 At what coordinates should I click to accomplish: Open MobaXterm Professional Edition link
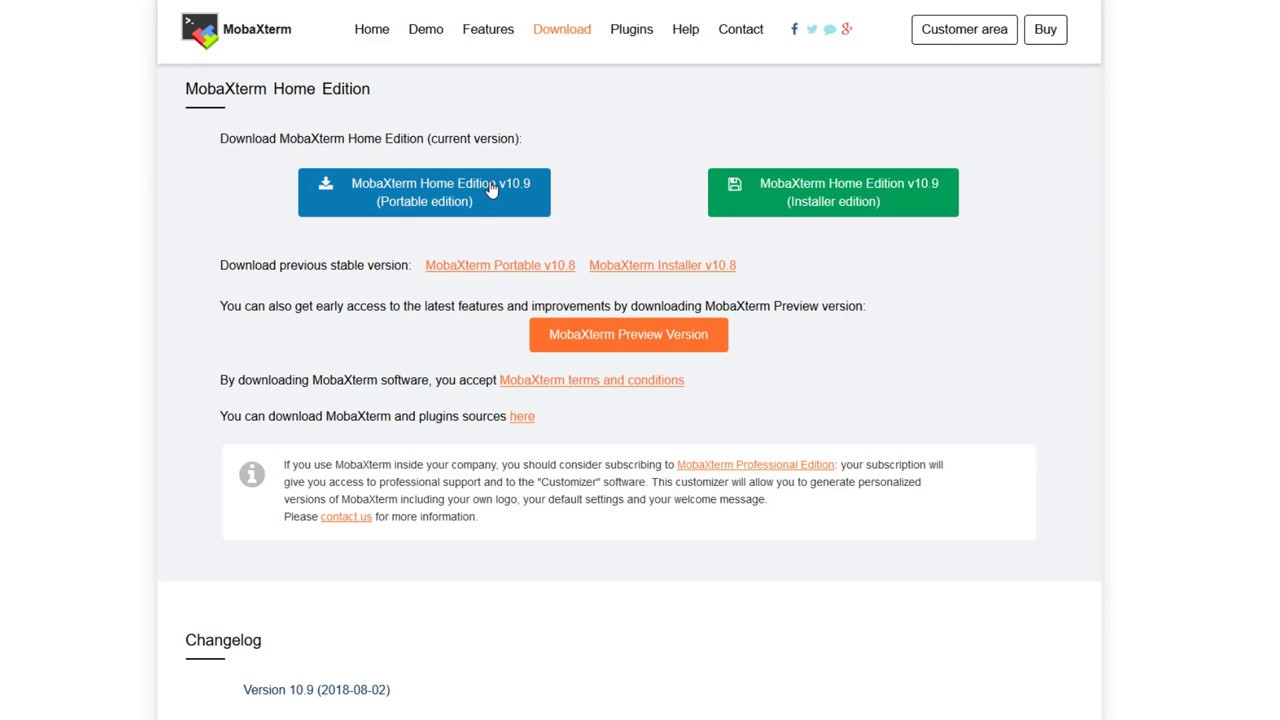coord(756,465)
